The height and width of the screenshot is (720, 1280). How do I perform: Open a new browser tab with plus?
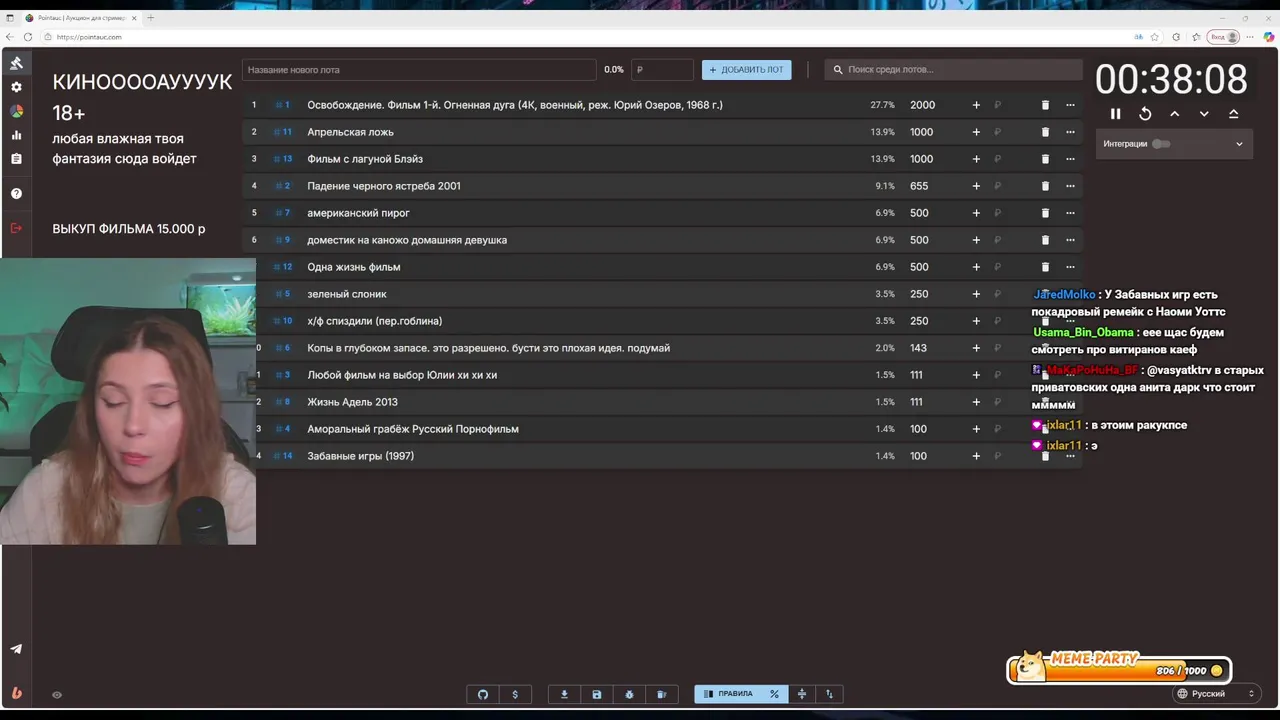point(151,18)
